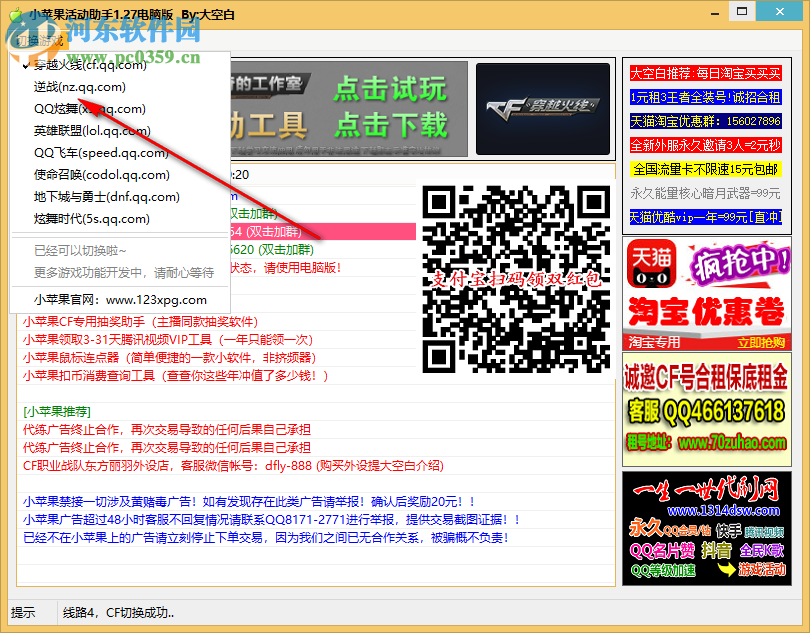Click the yellow arrow 游戏活动 icon

727,570
